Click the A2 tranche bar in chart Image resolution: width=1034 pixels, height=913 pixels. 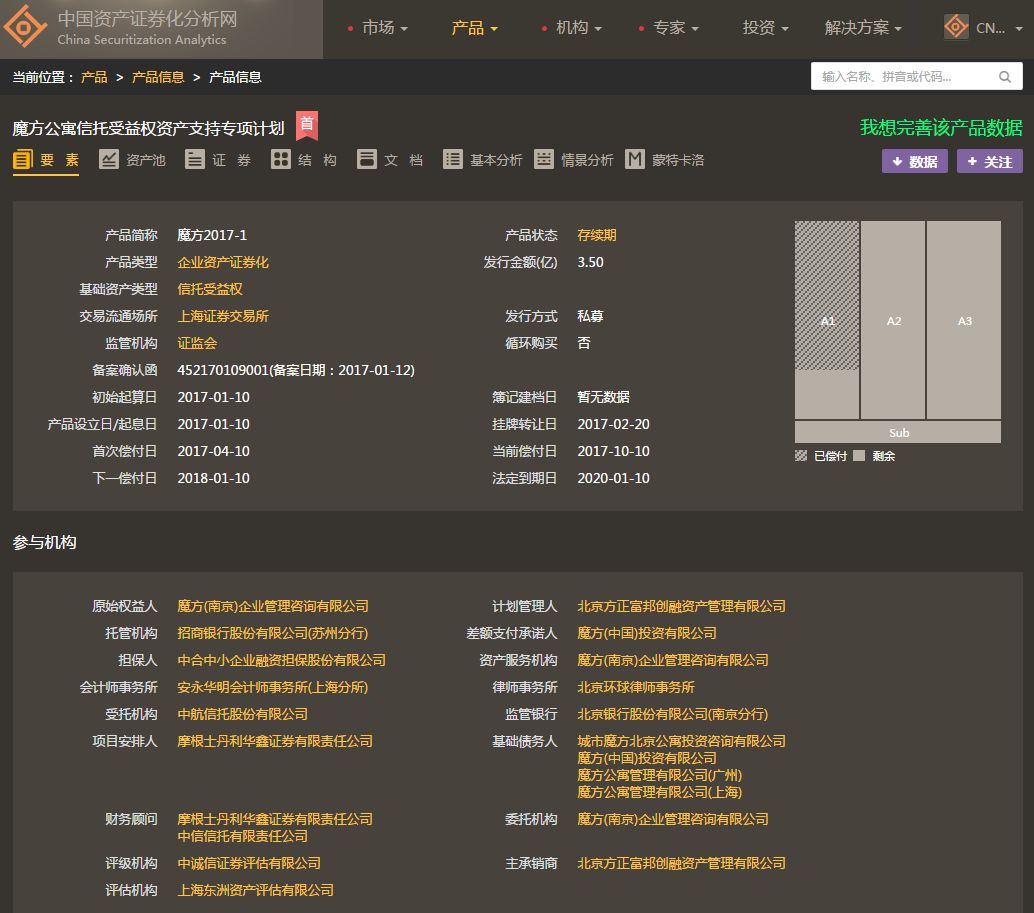893,320
